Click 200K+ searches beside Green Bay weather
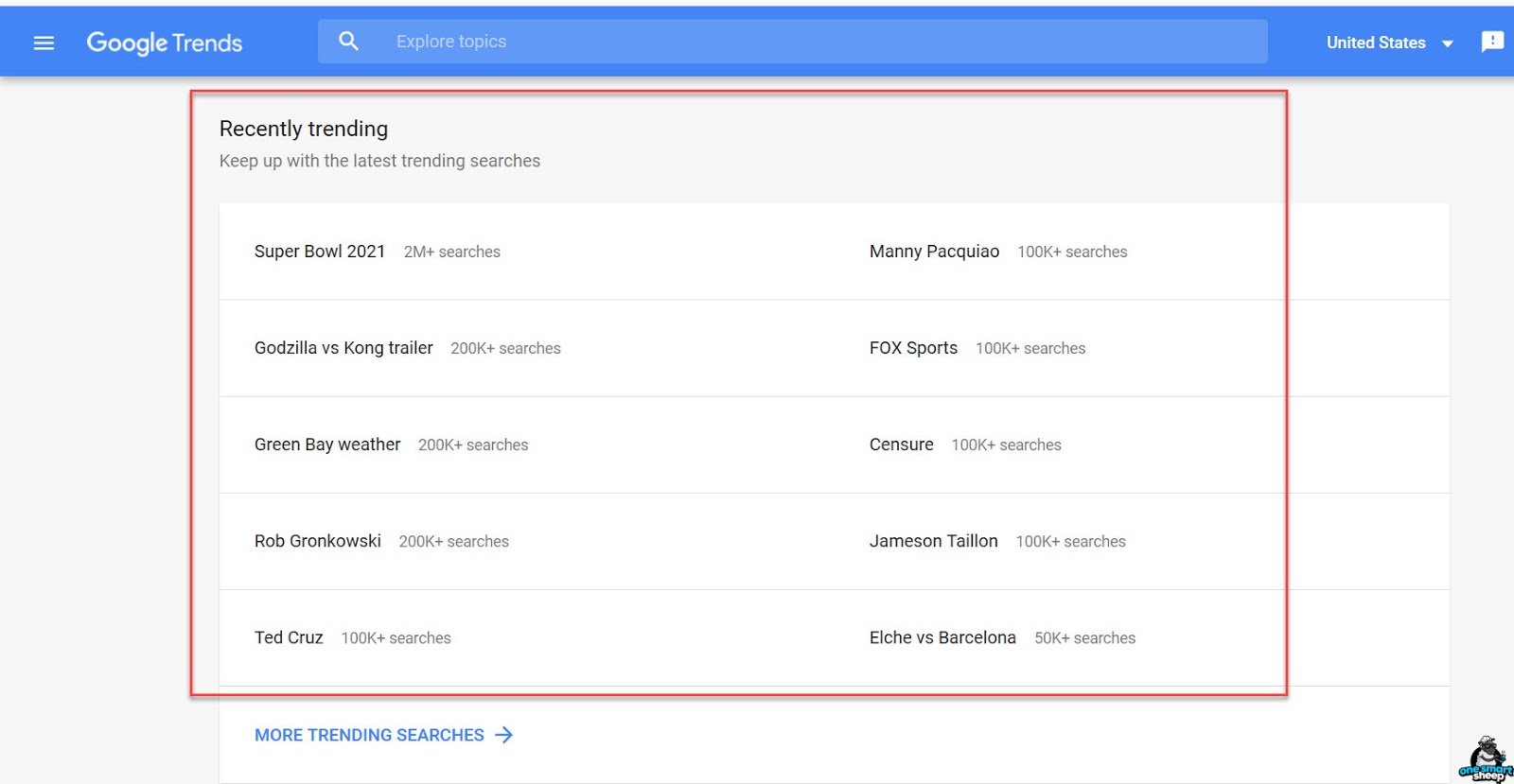This screenshot has width=1514, height=784. point(473,444)
